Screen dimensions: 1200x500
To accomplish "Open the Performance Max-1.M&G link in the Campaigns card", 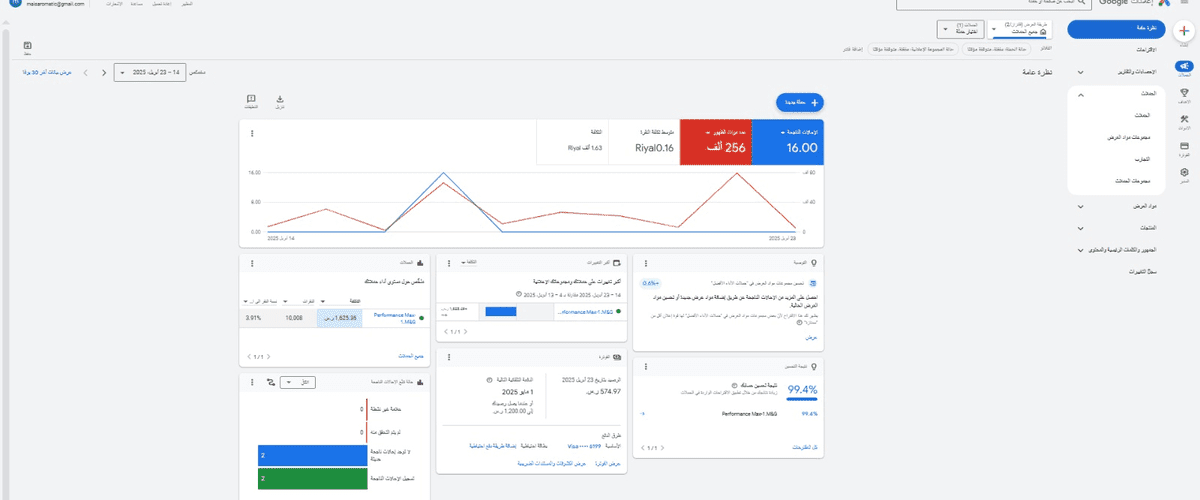I will 395,317.
